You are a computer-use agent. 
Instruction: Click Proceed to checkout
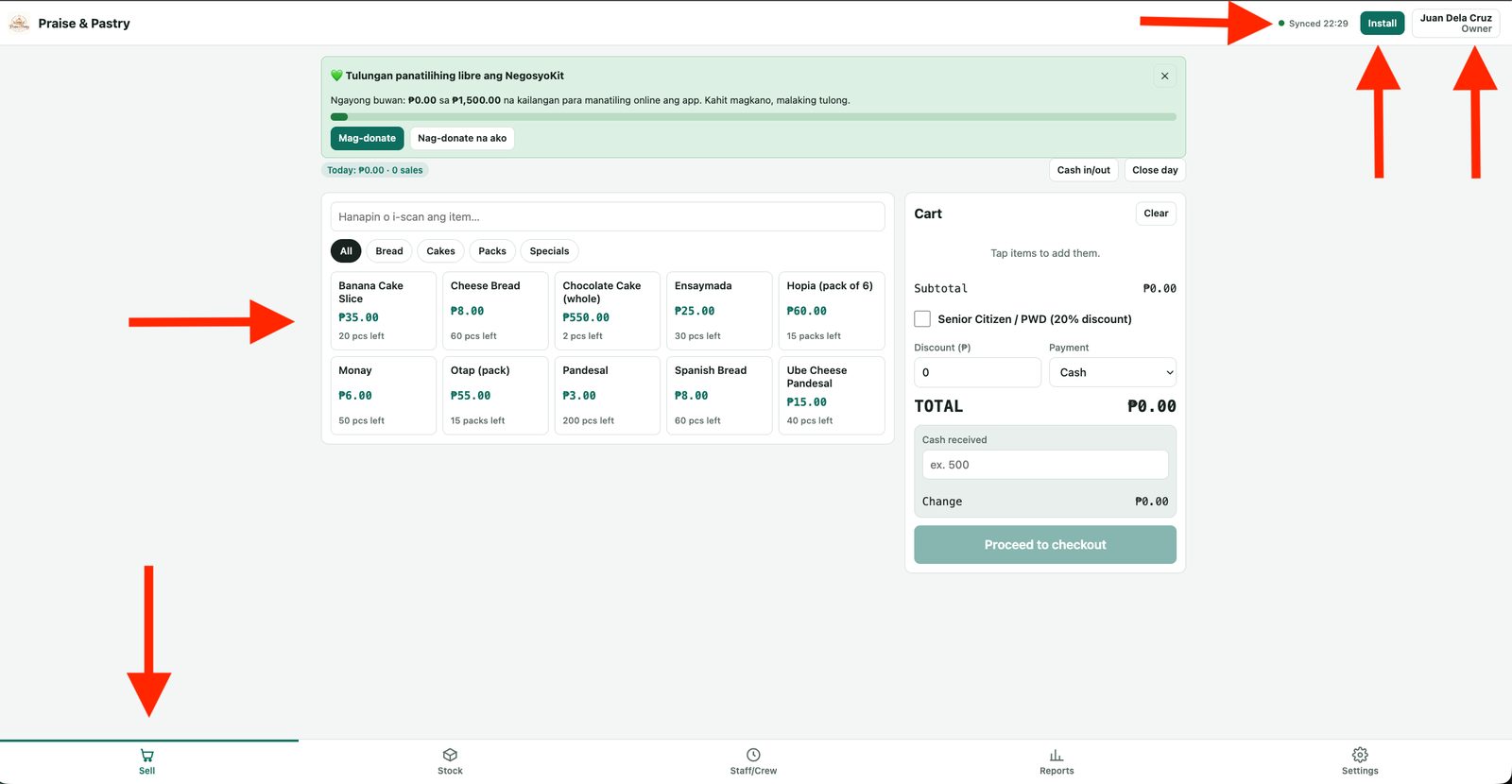coord(1045,545)
